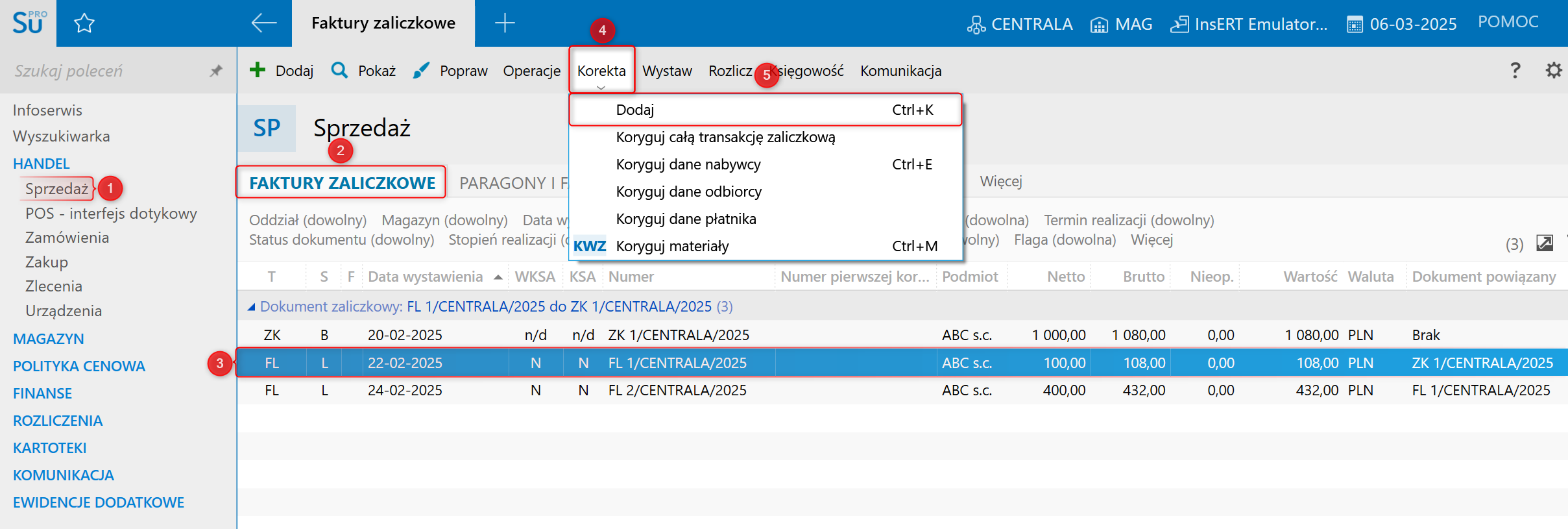Open the Magazyn (dowolny) filter
The width and height of the screenshot is (1568, 529).
(x=444, y=220)
